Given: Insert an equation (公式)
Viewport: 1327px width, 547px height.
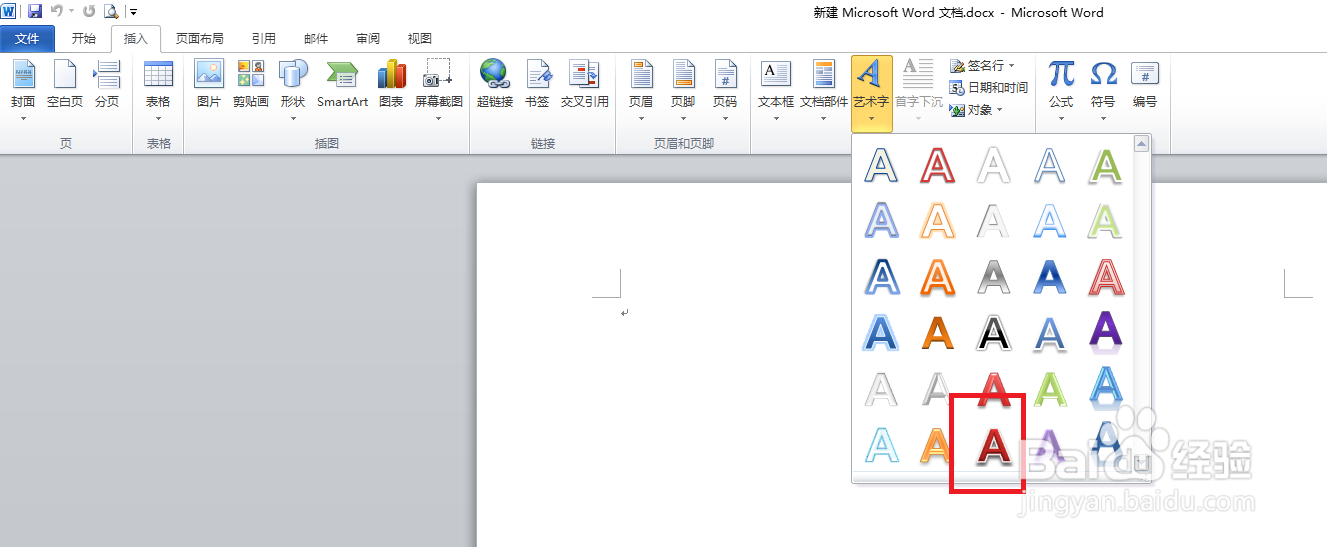Looking at the screenshot, I should click(x=1061, y=90).
